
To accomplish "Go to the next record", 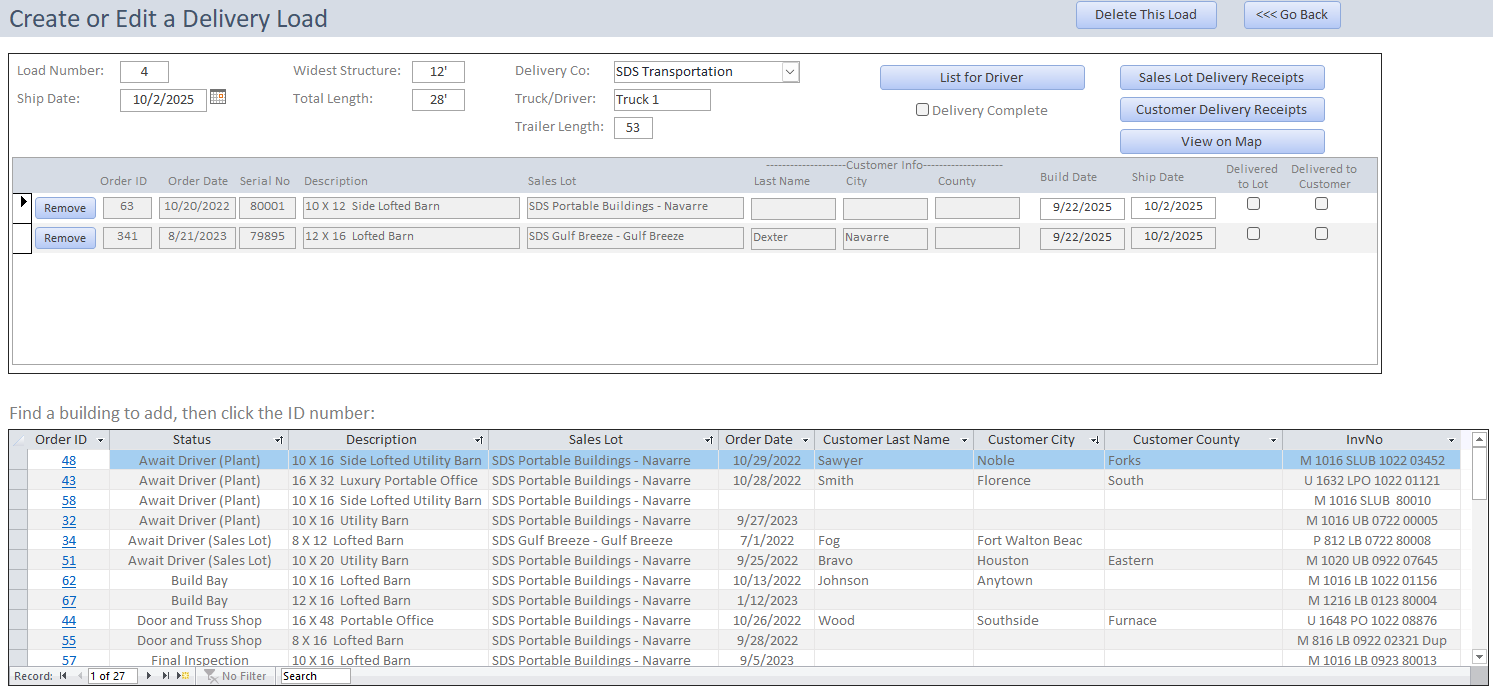I will coord(150,676).
